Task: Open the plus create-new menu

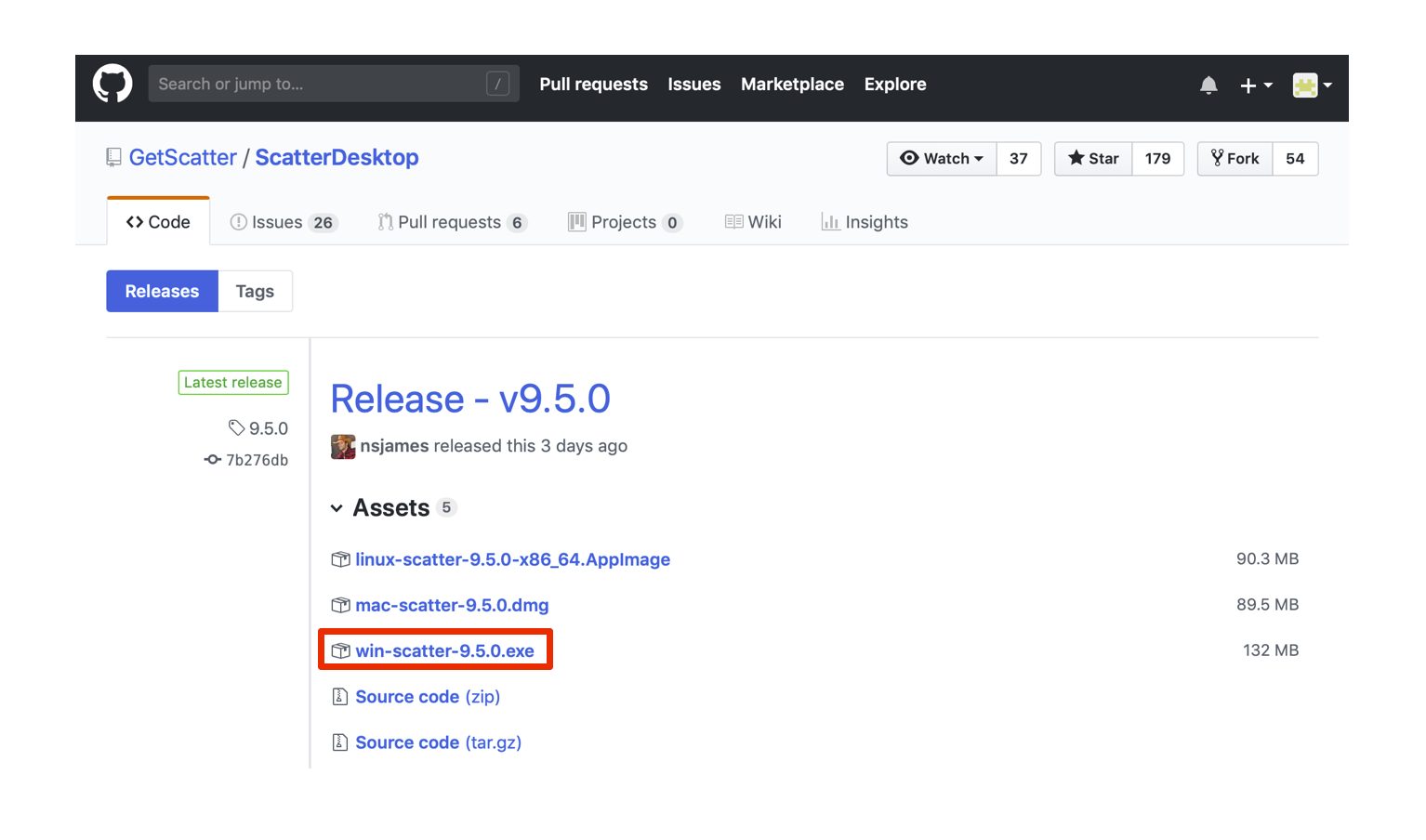Action: 1256,85
